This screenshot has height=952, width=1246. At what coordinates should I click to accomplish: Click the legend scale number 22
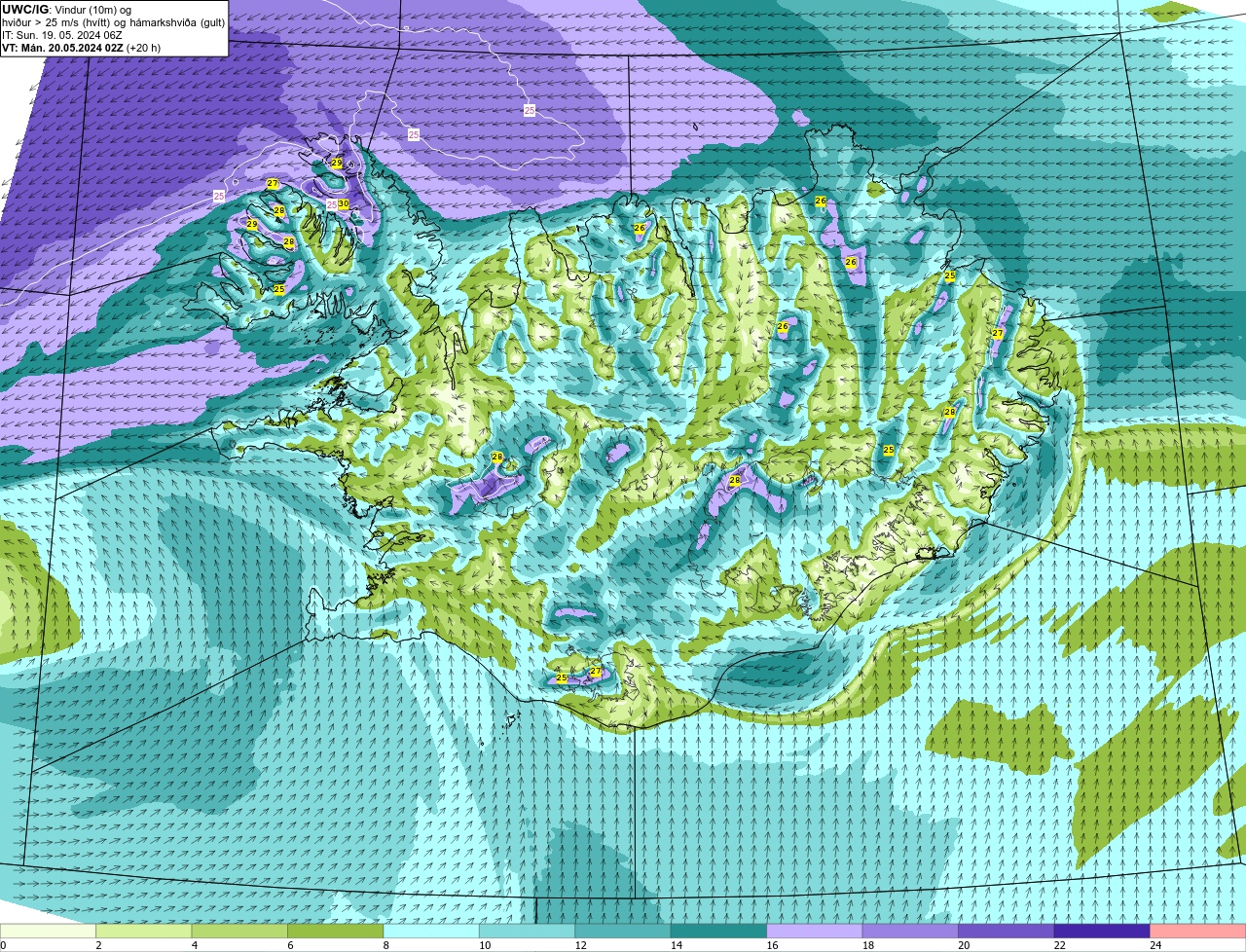(x=1060, y=945)
